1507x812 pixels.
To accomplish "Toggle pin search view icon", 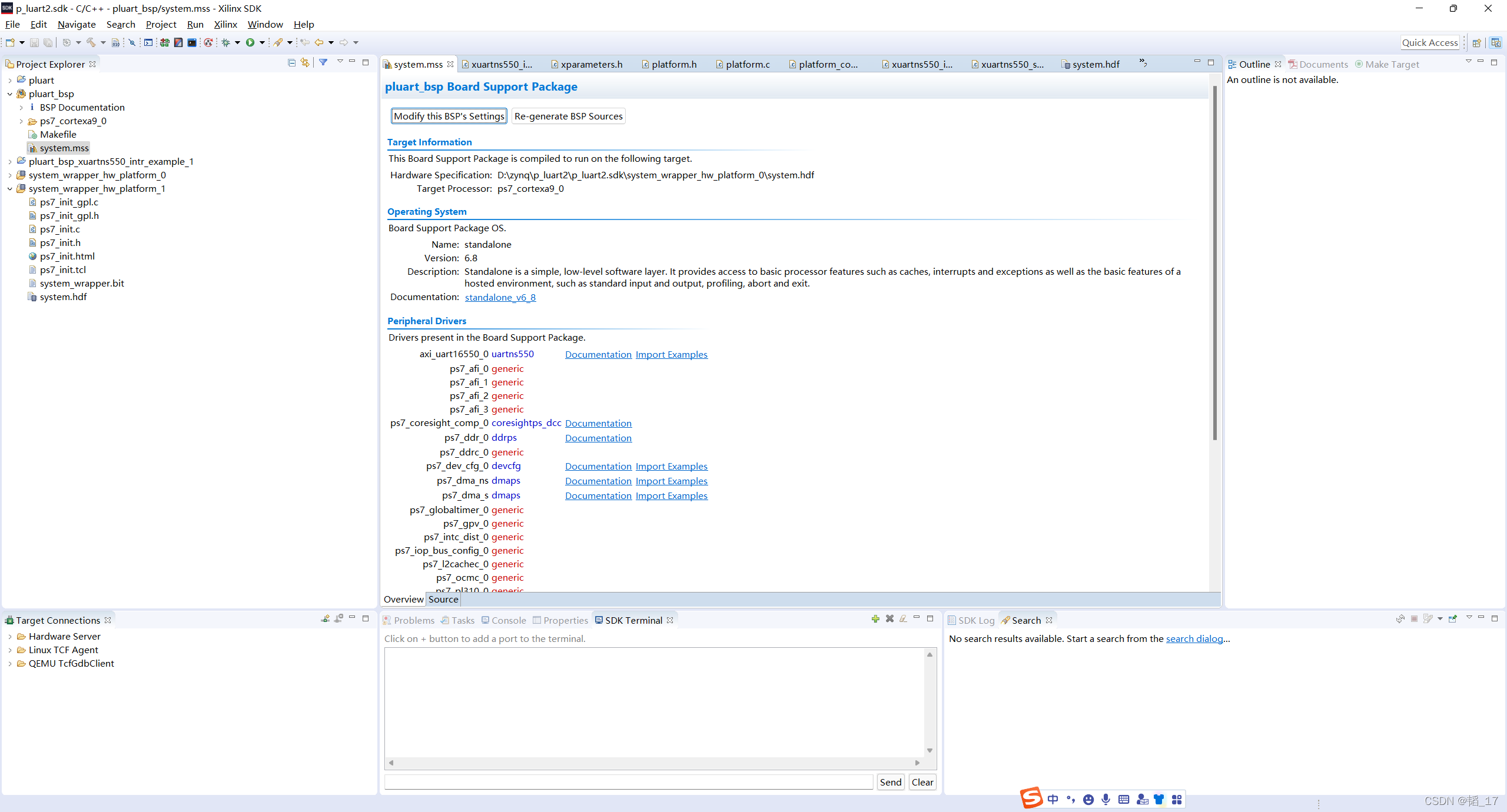I will point(1453,619).
